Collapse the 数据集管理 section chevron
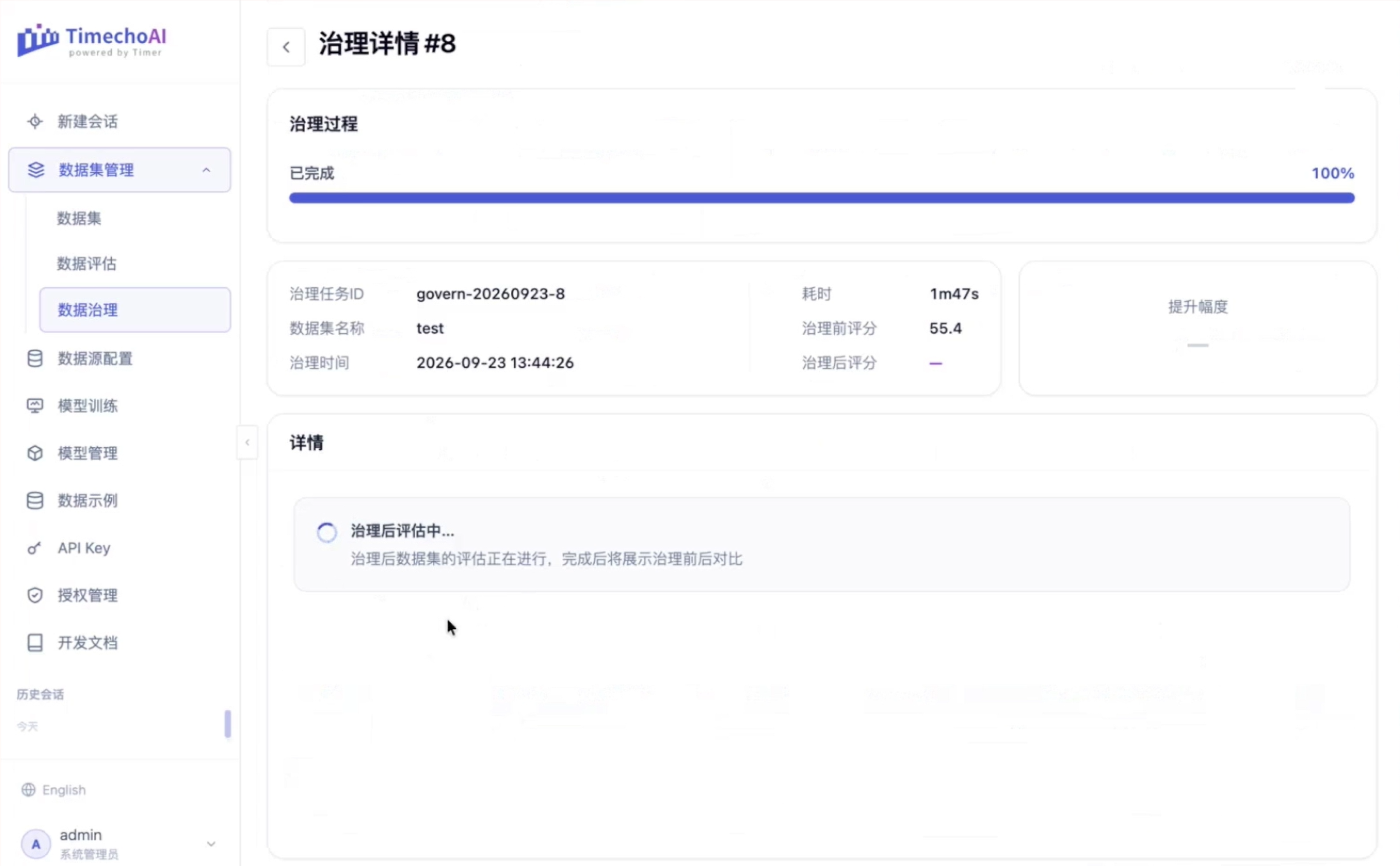 pos(206,170)
